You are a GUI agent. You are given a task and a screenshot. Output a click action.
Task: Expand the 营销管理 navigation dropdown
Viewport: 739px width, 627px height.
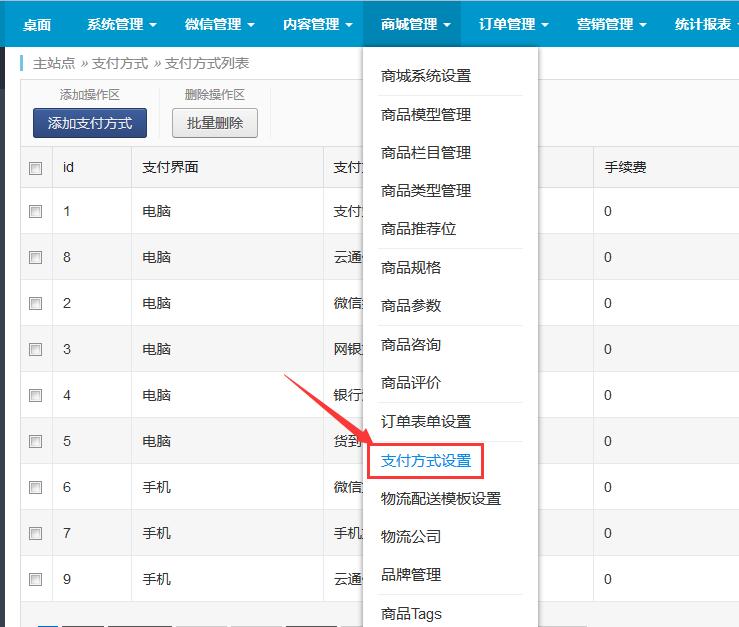[x=612, y=24]
